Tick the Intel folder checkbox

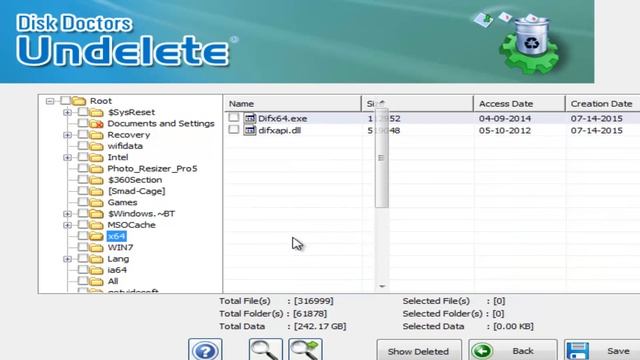pyautogui.click(x=83, y=157)
